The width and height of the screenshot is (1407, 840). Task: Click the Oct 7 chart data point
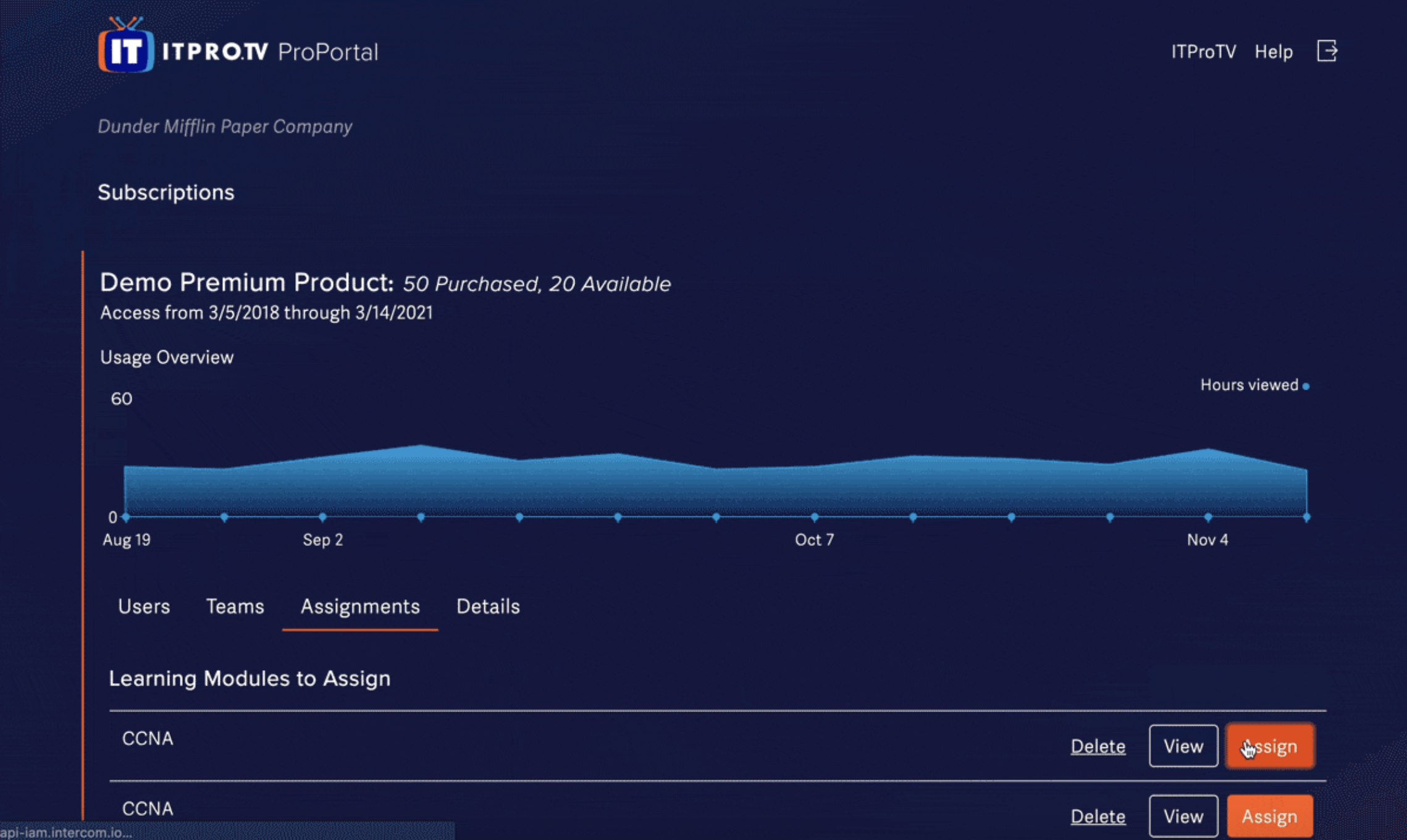(x=814, y=516)
